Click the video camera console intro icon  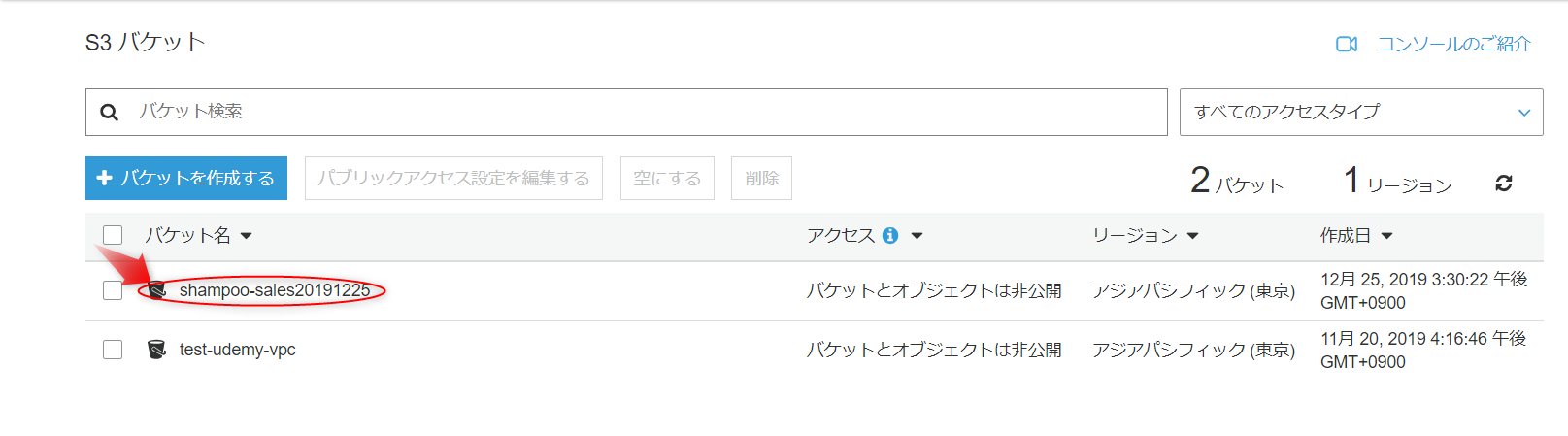(x=1347, y=44)
